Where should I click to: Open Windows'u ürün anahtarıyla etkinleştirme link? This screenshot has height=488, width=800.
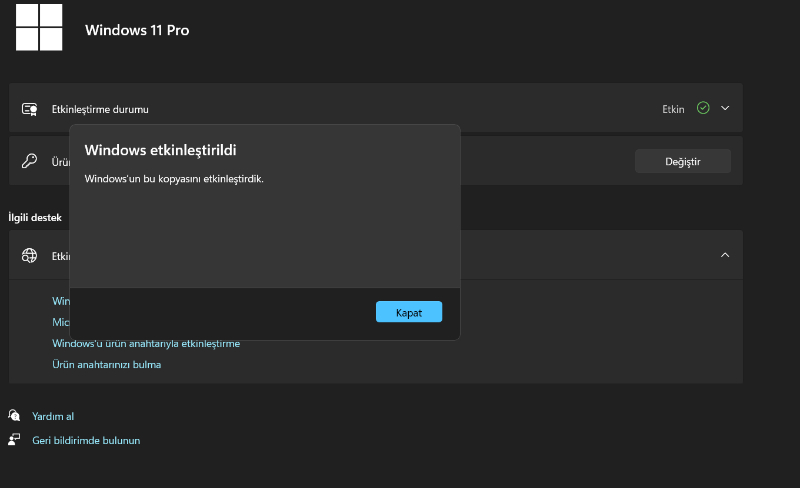tap(146, 344)
